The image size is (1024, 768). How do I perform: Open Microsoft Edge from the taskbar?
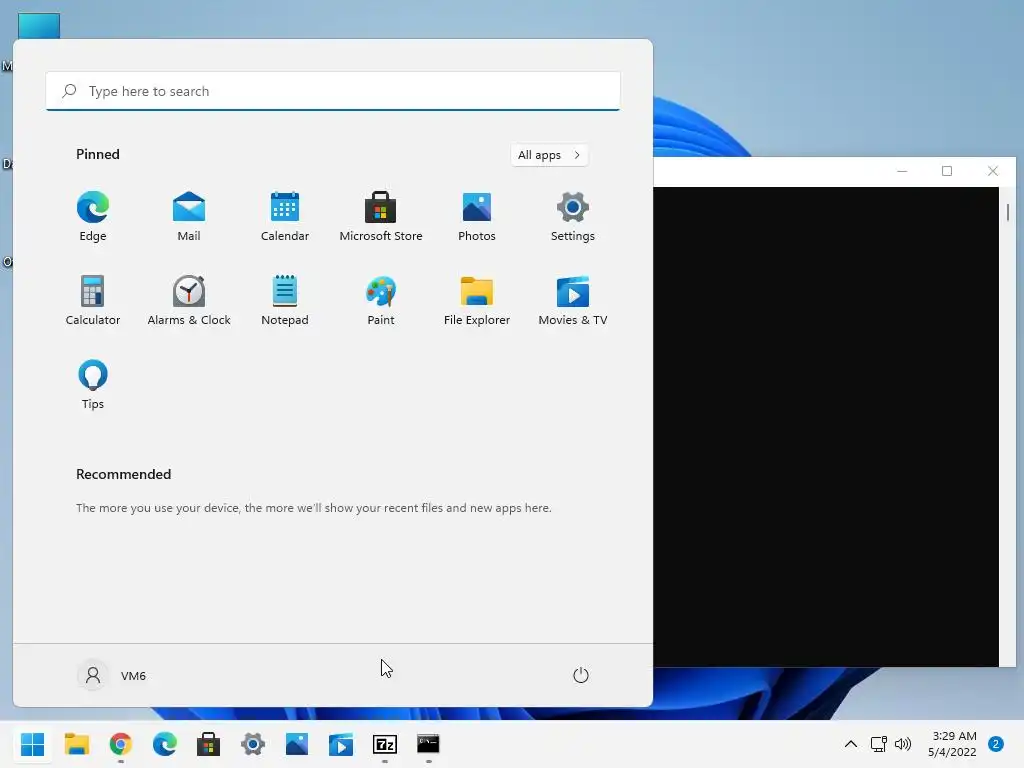tap(165, 744)
